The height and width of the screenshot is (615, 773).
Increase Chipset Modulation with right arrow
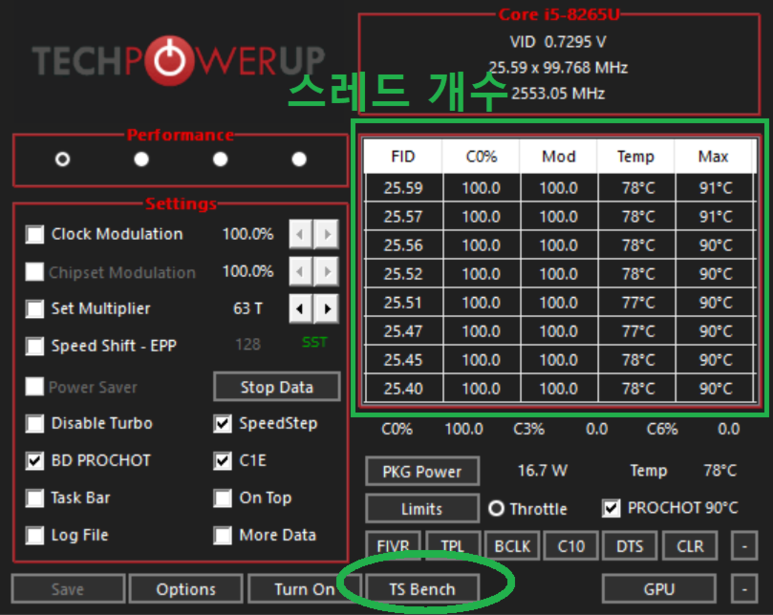click(327, 272)
